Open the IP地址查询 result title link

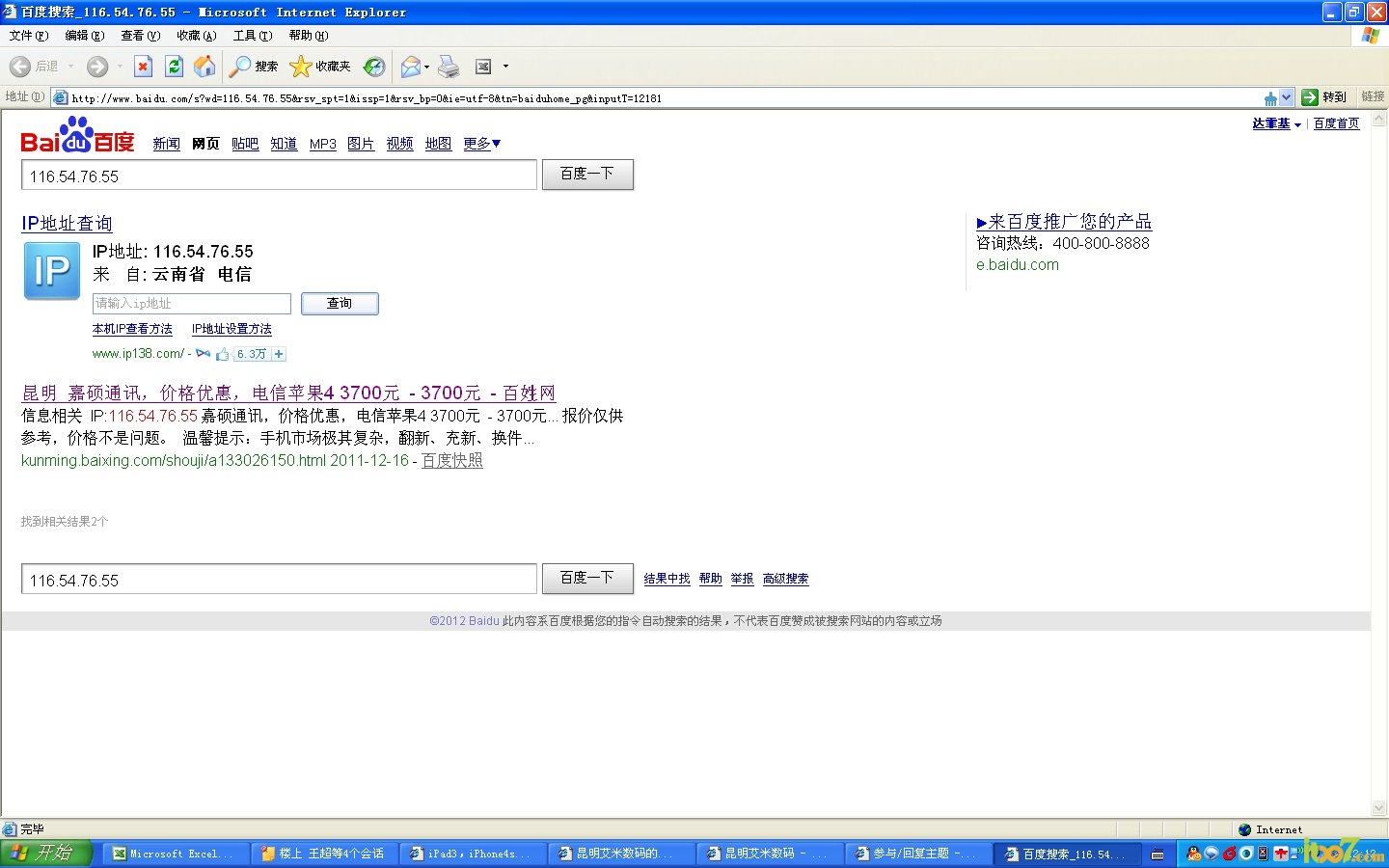coord(67,223)
